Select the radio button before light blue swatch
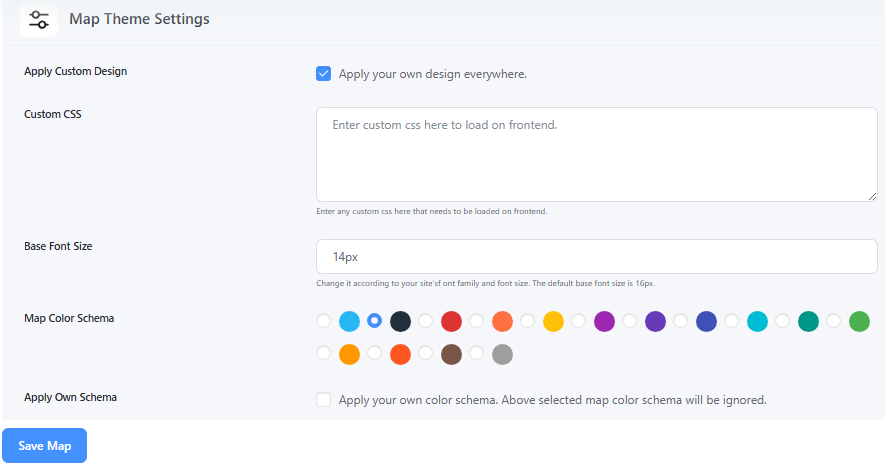This screenshot has height=466, width=885. point(323,321)
